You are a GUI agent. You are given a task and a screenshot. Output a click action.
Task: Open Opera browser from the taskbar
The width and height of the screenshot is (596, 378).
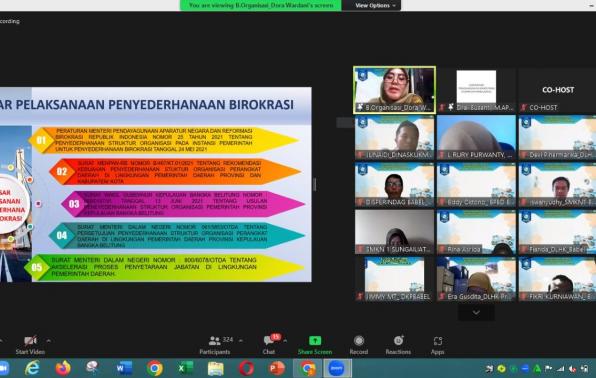point(246,368)
